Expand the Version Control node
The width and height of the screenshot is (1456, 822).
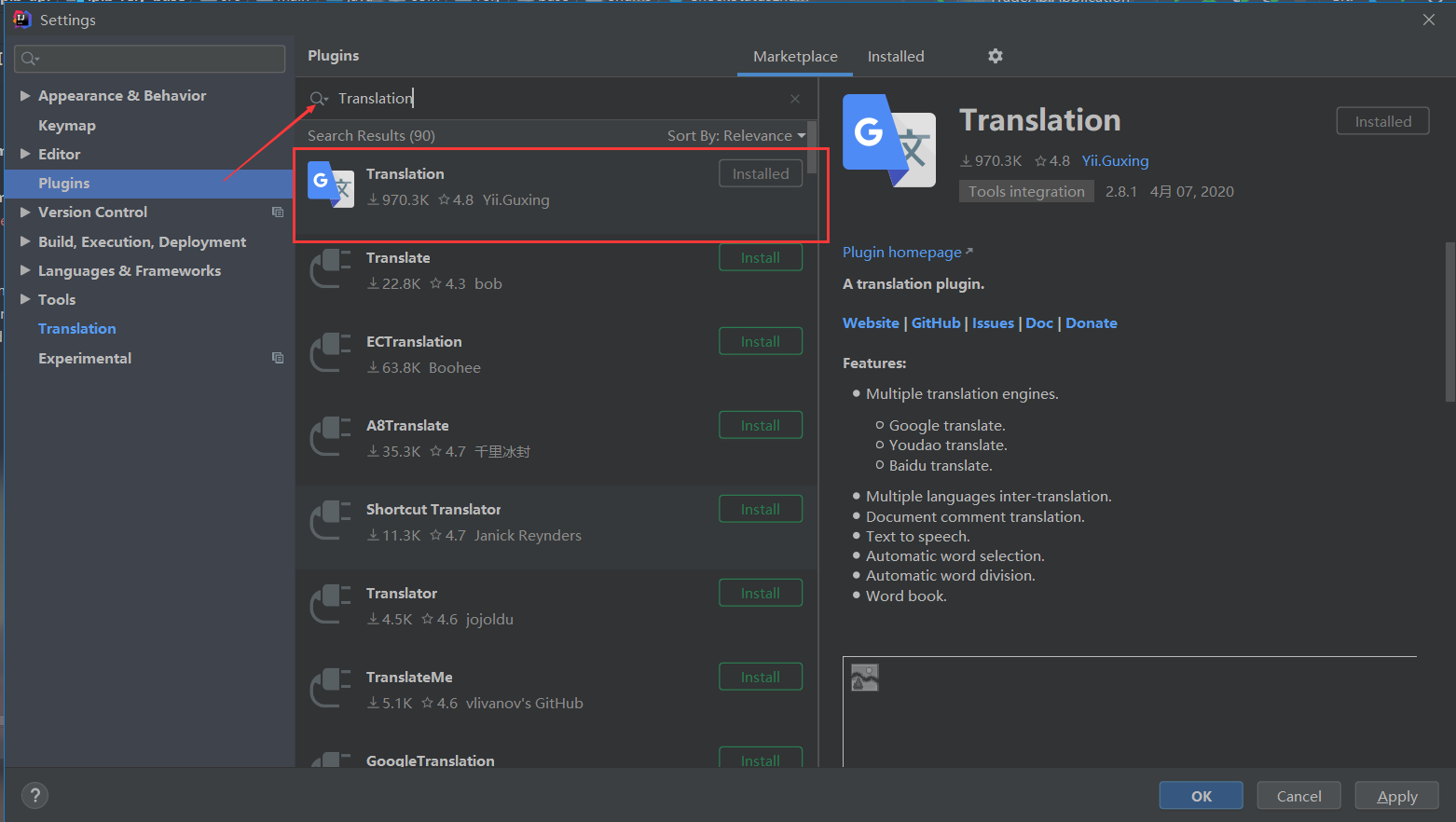point(25,212)
